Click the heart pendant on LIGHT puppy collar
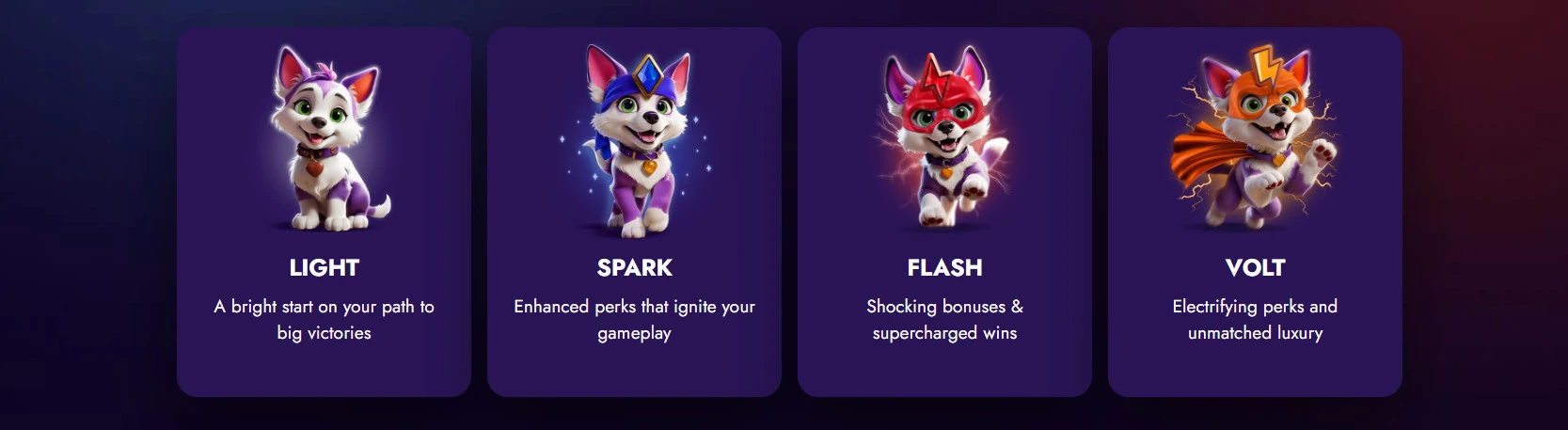 (x=314, y=169)
